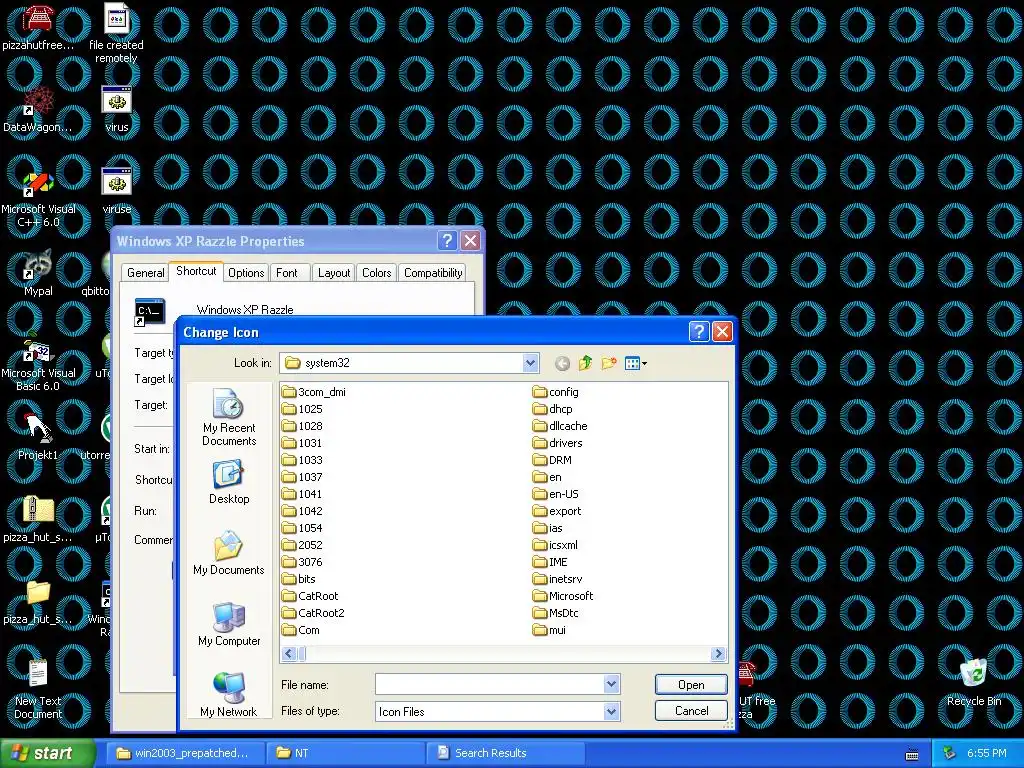The height and width of the screenshot is (768, 1024).
Task: Select the inetsrv folder
Action: click(558, 579)
